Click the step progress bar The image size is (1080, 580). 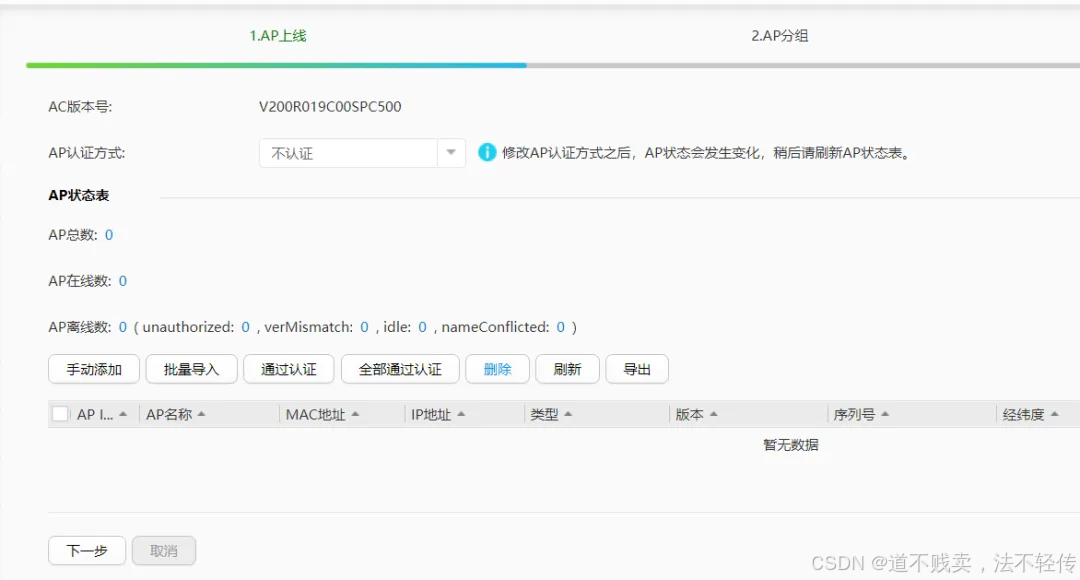[553, 65]
